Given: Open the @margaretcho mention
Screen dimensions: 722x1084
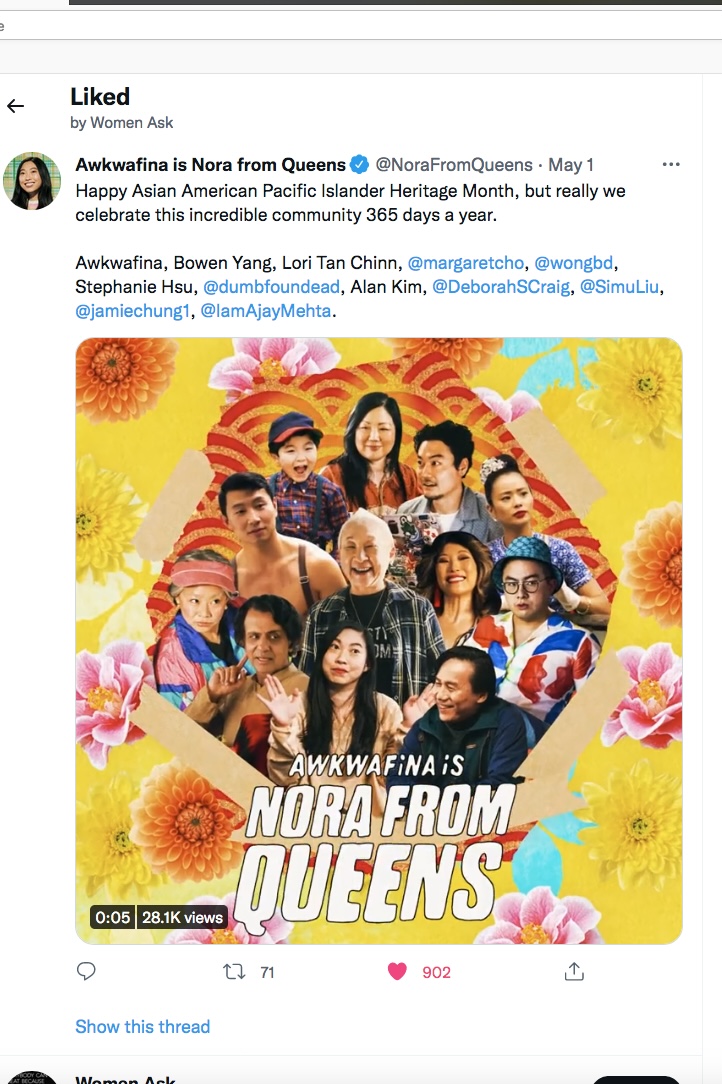Looking at the screenshot, I should [x=465, y=263].
